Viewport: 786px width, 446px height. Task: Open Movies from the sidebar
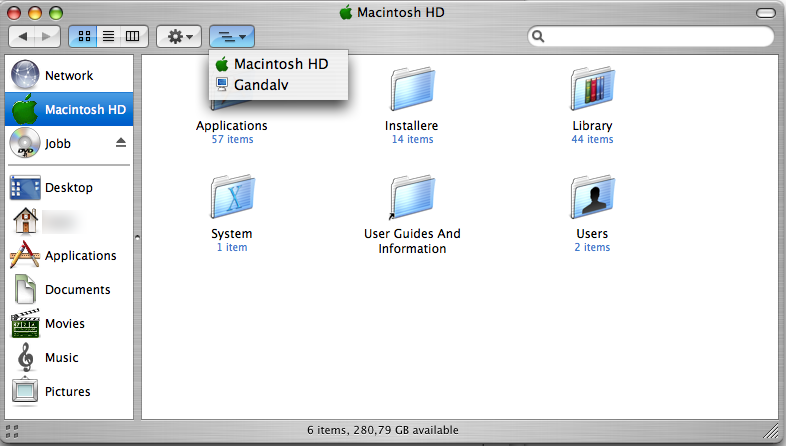click(x=69, y=324)
